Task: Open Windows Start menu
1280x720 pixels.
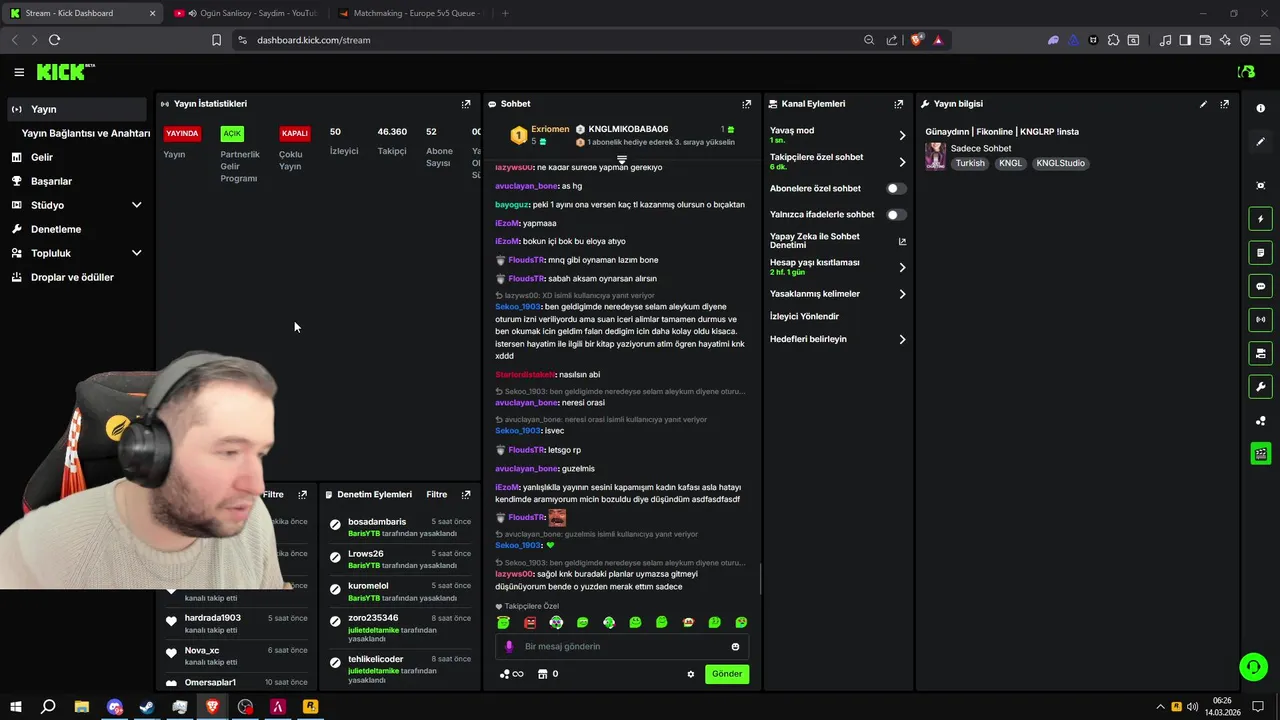Action: coord(15,706)
